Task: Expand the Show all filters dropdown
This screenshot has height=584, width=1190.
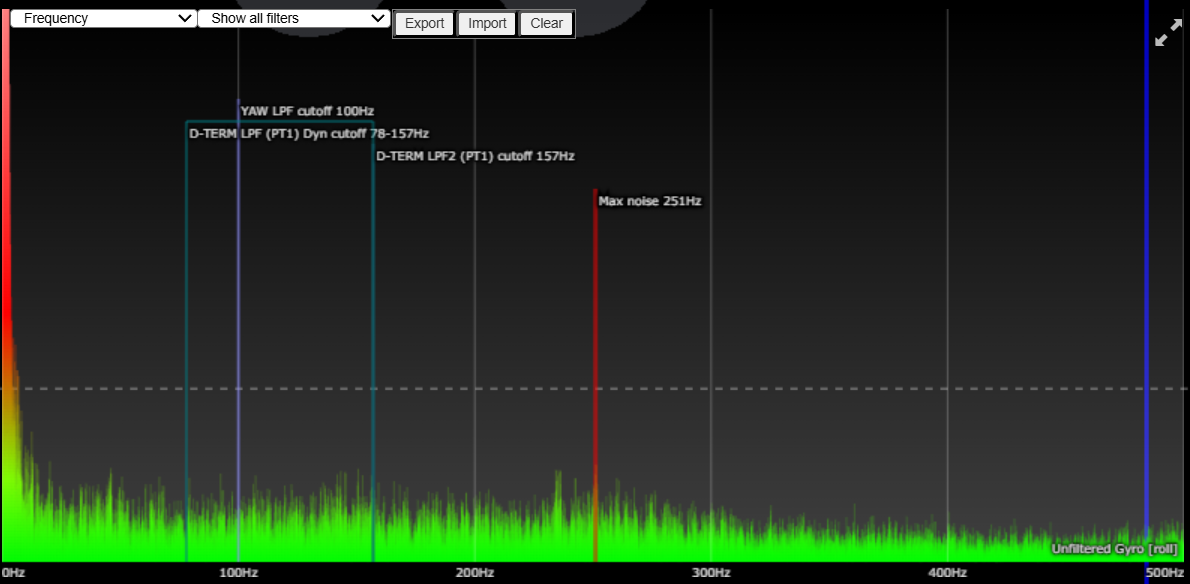Action: click(x=294, y=18)
